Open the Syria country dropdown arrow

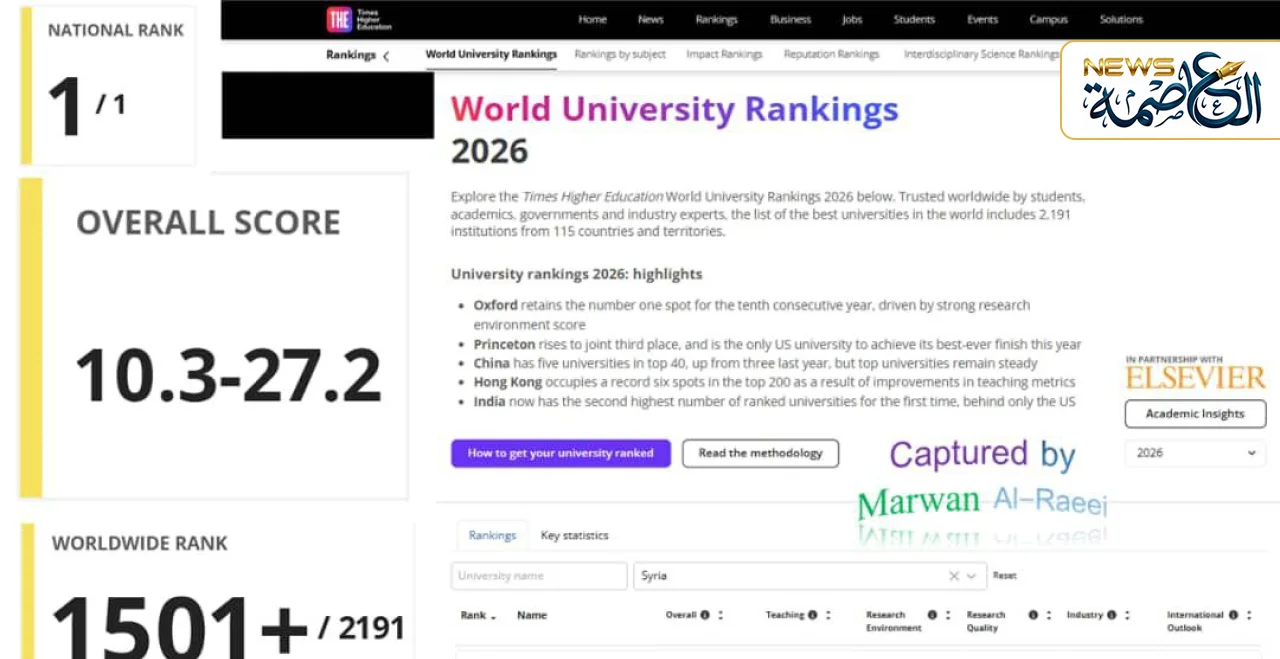pyautogui.click(x=971, y=576)
